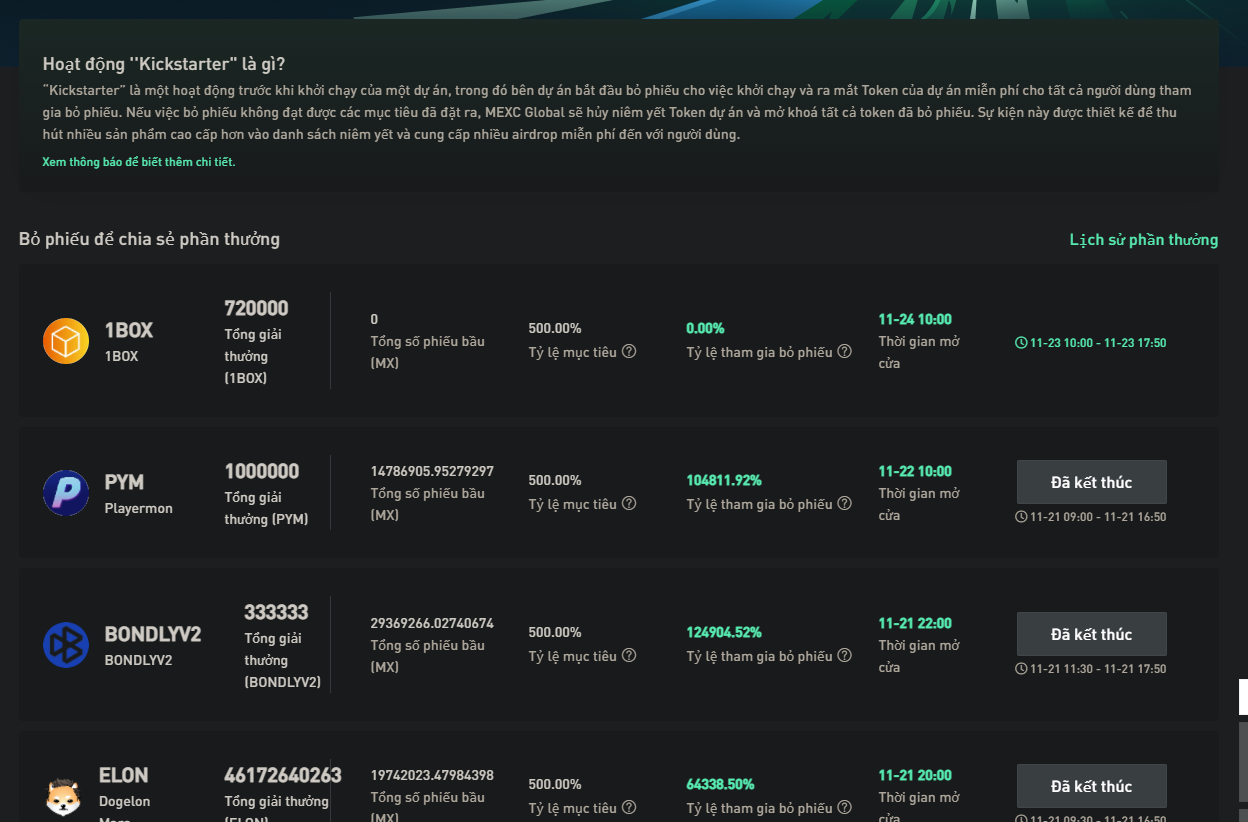
Task: Click vote total 19742023.47984398
Action: coord(432,775)
